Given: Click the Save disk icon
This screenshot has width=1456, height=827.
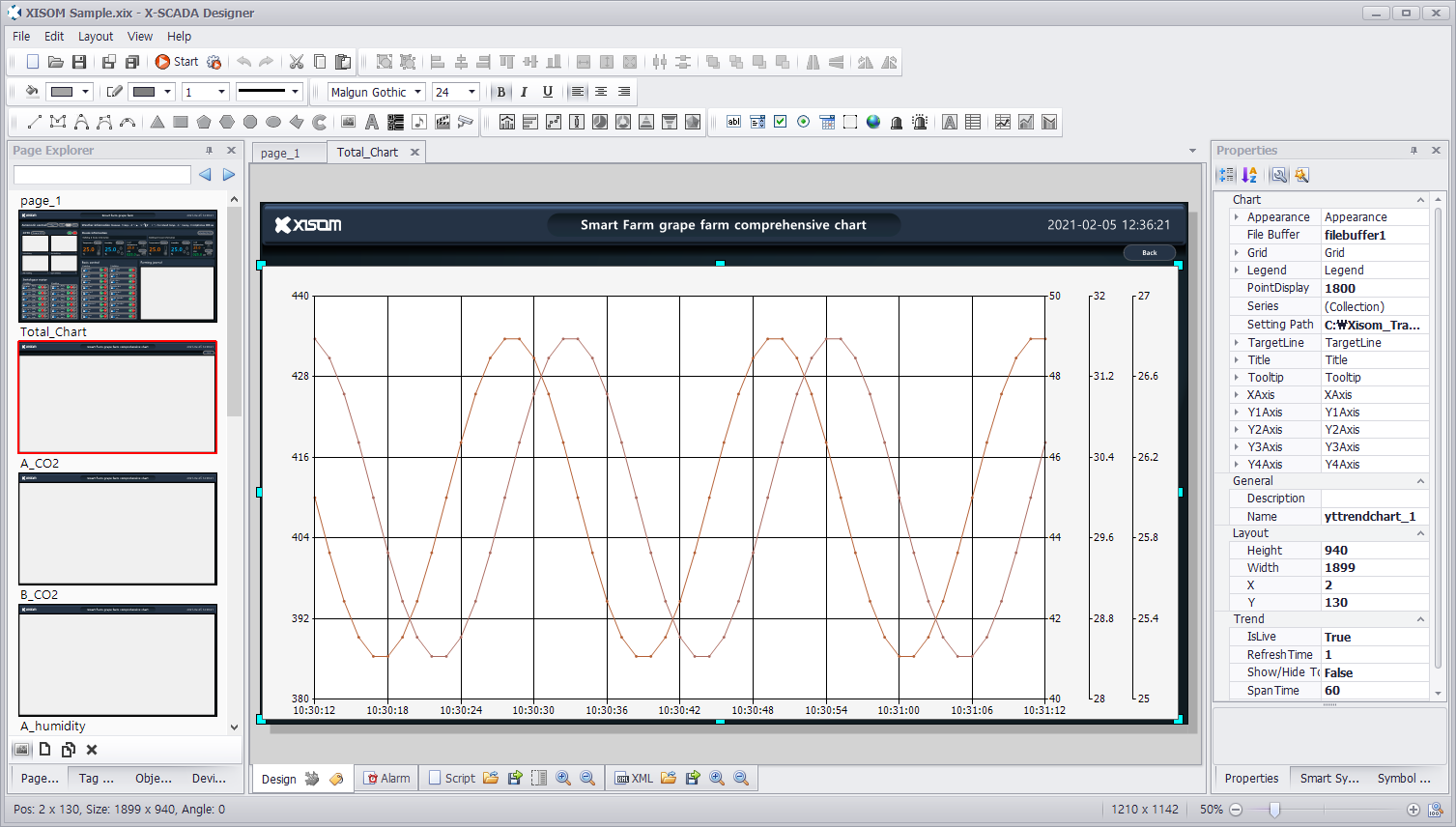Looking at the screenshot, I should click(x=79, y=62).
